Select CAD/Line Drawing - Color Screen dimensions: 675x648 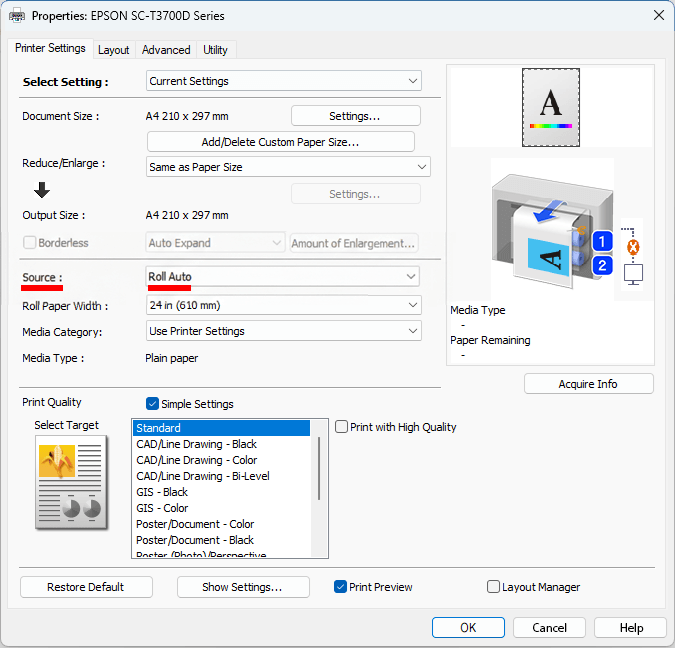click(x=221, y=460)
